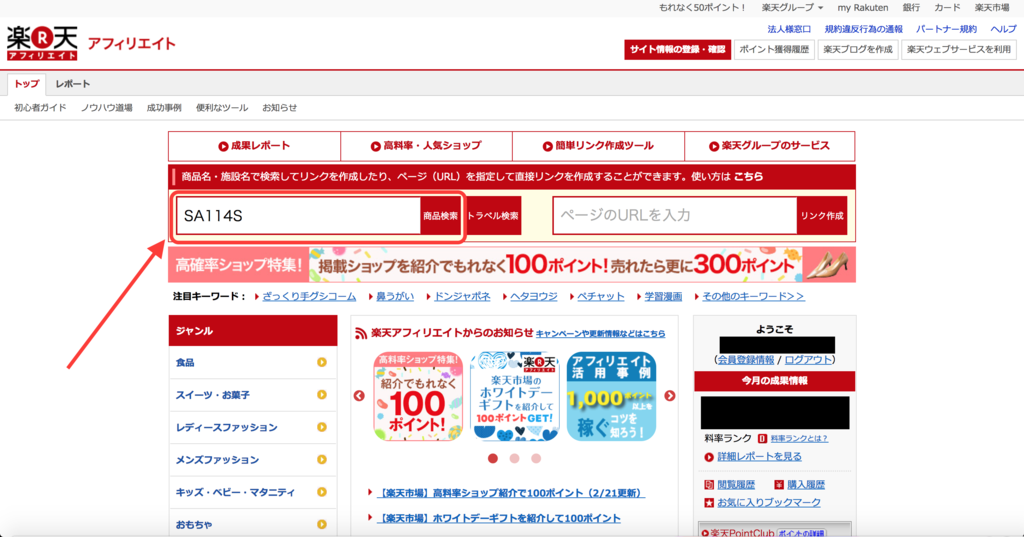This screenshot has height=537, width=1024.
Task: Click リンク作成 button
Action: [x=822, y=216]
